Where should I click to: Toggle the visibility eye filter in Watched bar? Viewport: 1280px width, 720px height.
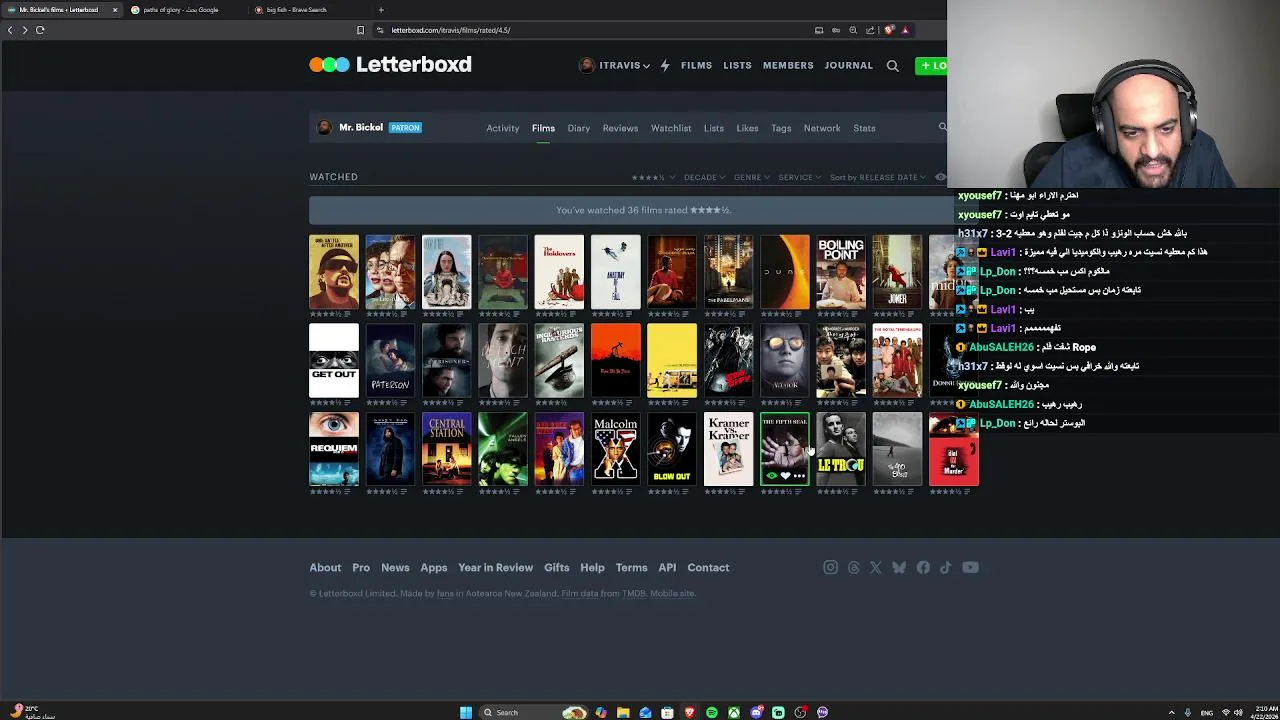[x=940, y=177]
